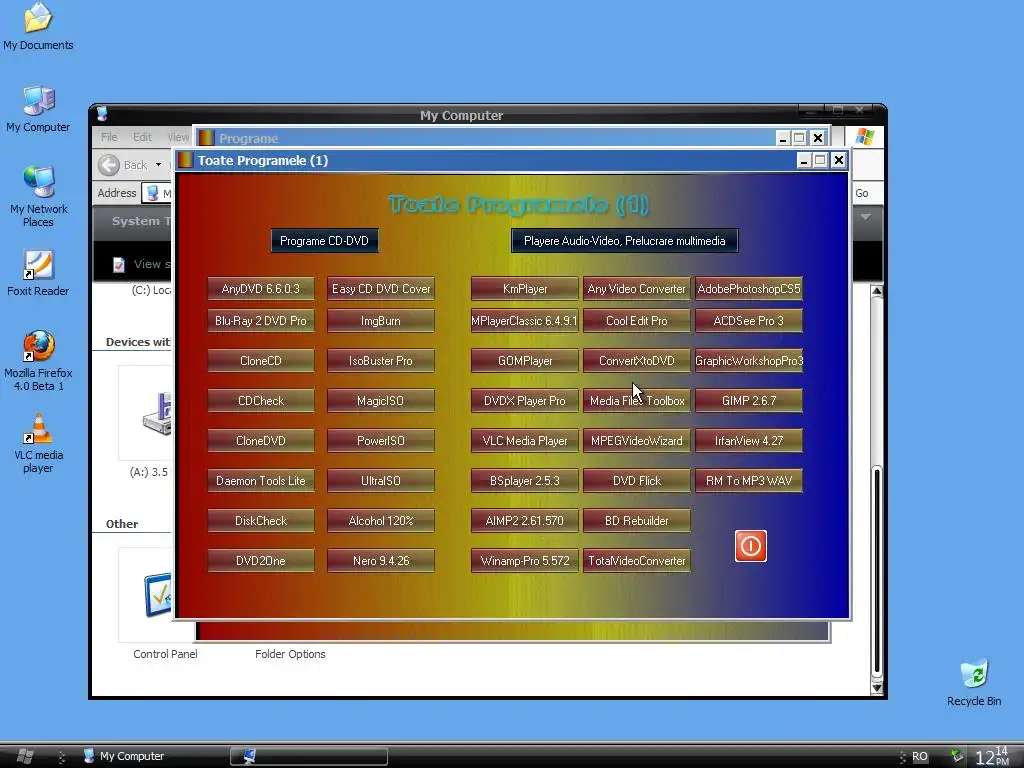Open My Documents desktop icon
Image resolution: width=1024 pixels, height=768 pixels.
pos(38,27)
